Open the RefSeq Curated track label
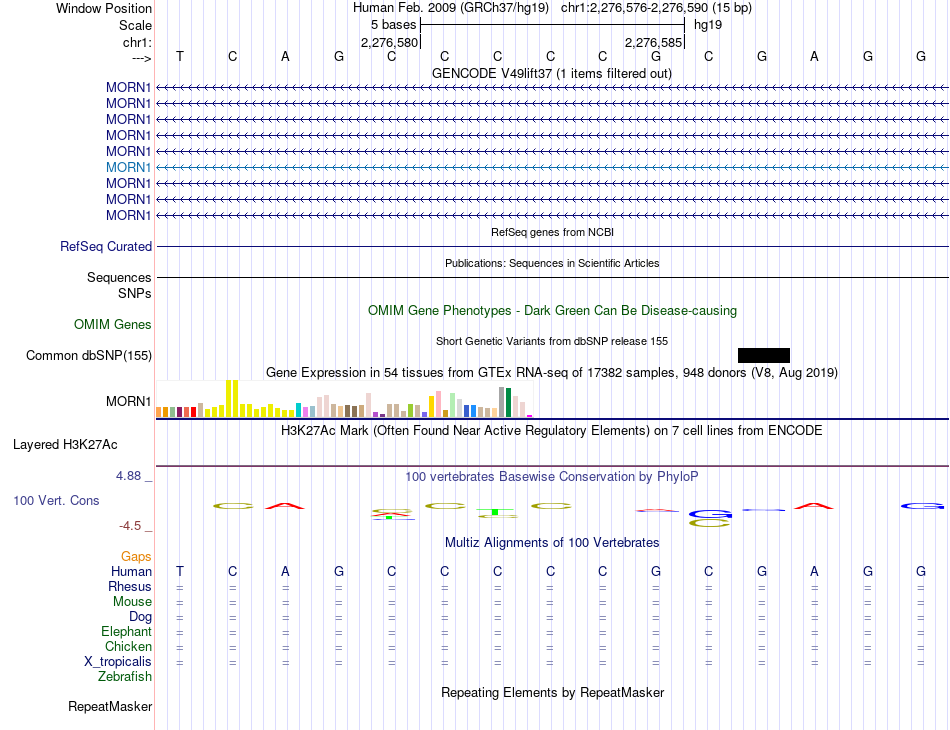The image size is (950, 730). (106, 247)
